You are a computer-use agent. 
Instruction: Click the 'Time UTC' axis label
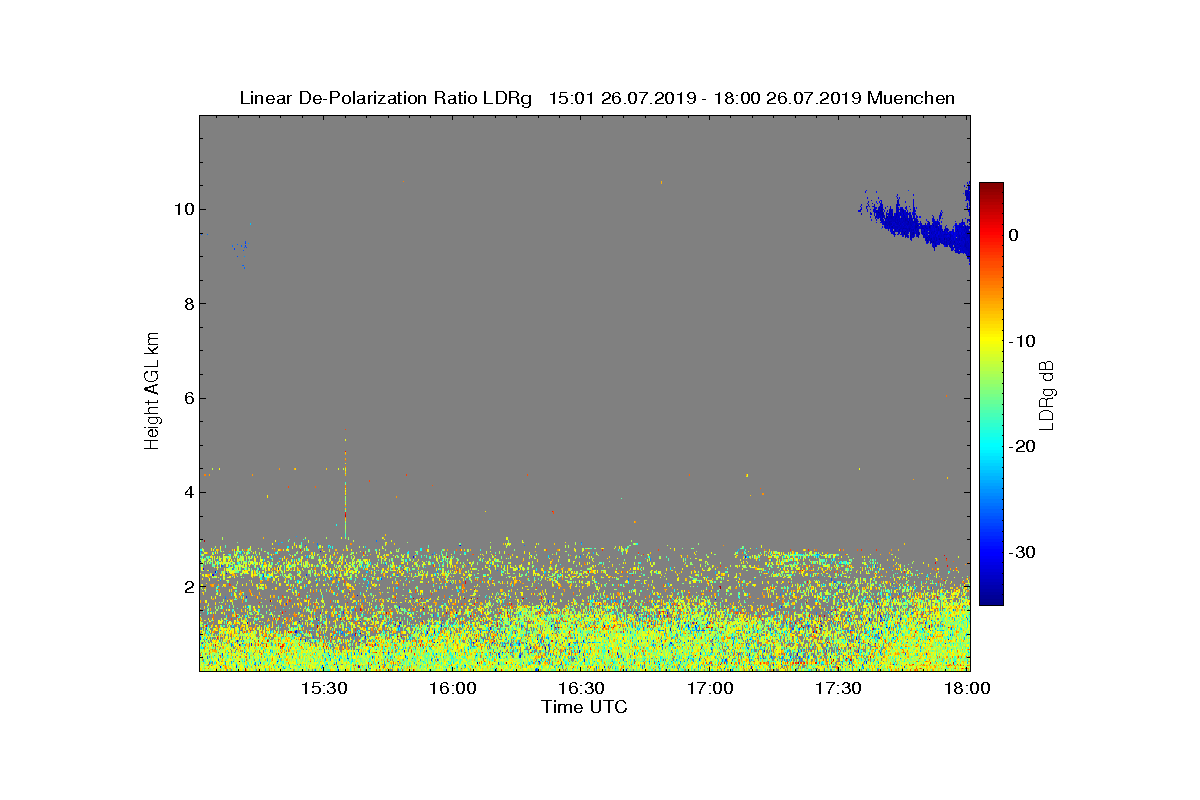tap(585, 707)
